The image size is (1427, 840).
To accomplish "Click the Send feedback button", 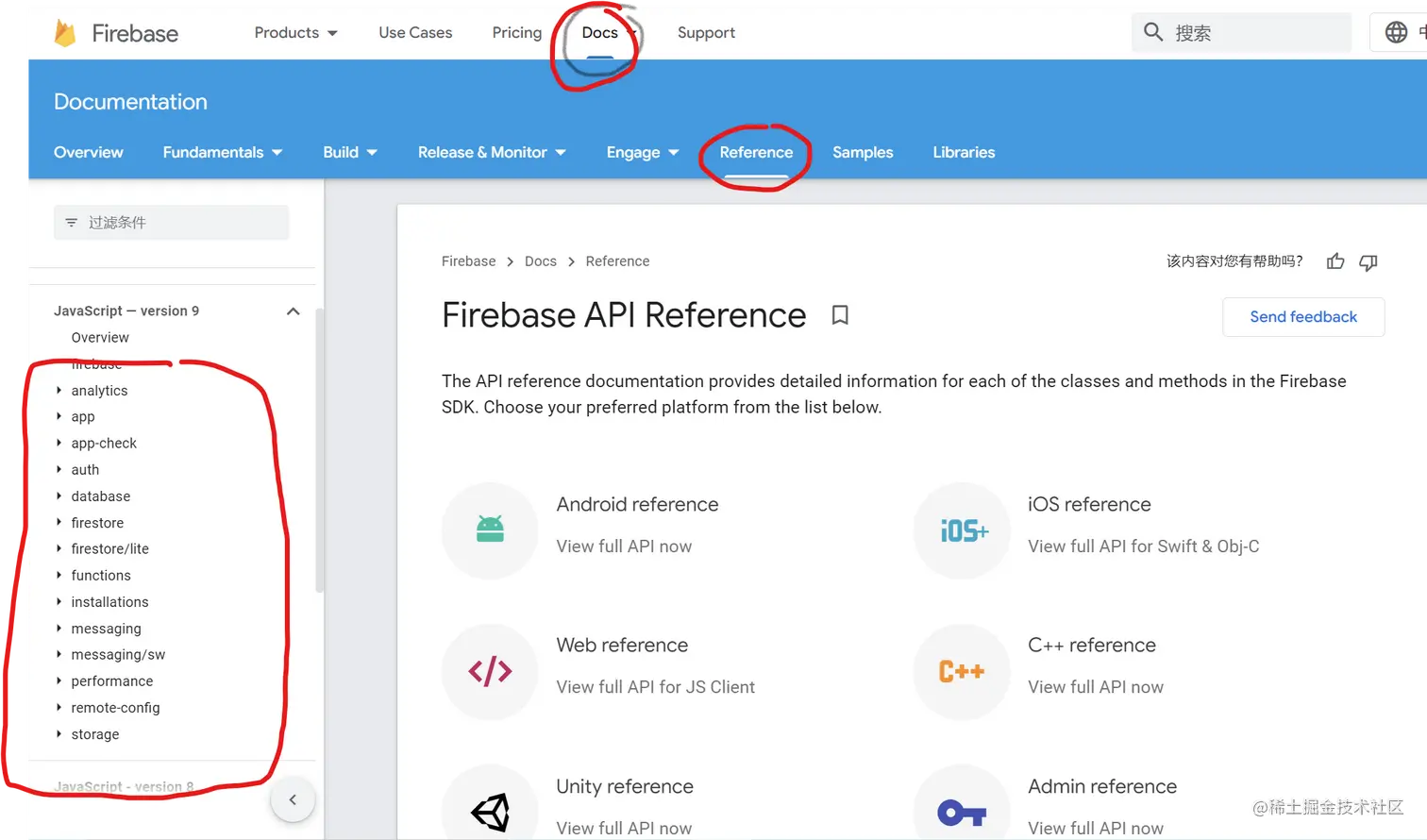I will coord(1303,317).
